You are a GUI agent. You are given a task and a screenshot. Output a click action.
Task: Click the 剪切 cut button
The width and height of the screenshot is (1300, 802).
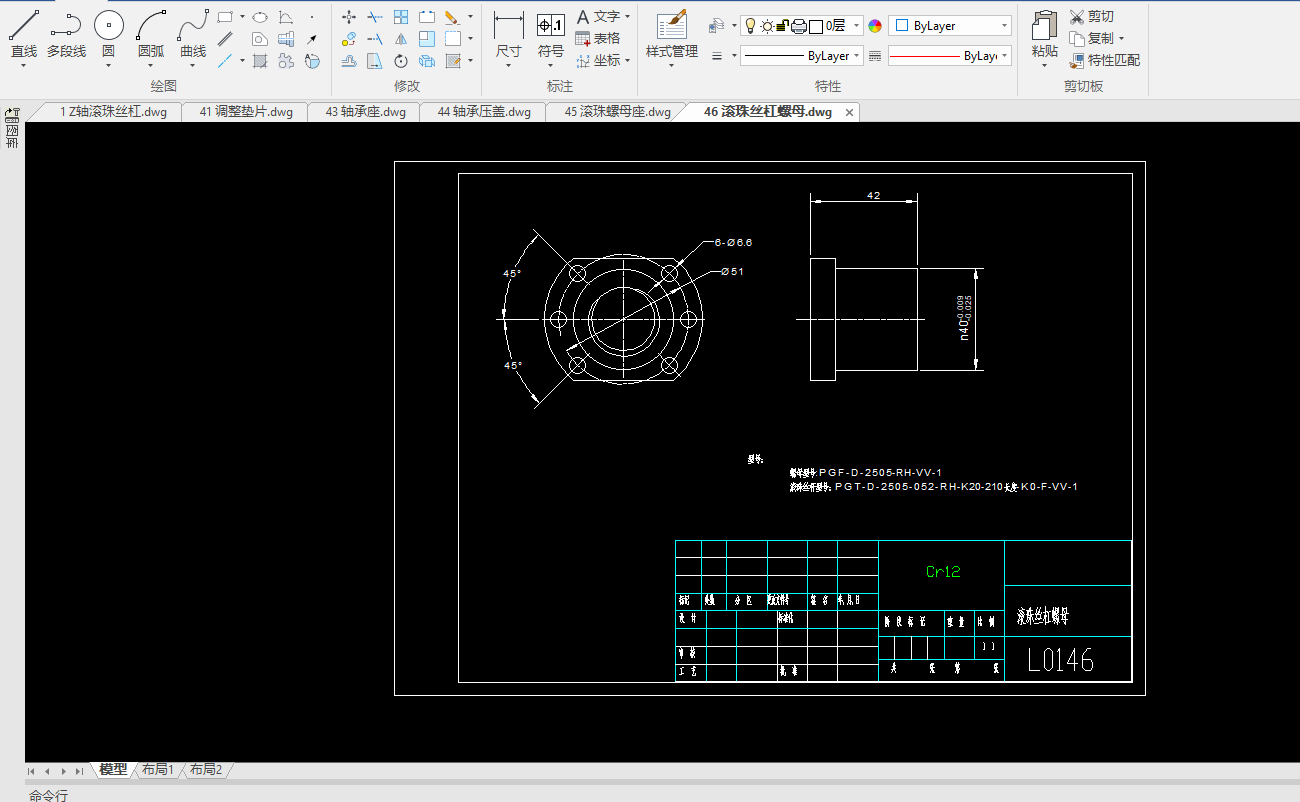point(1091,17)
